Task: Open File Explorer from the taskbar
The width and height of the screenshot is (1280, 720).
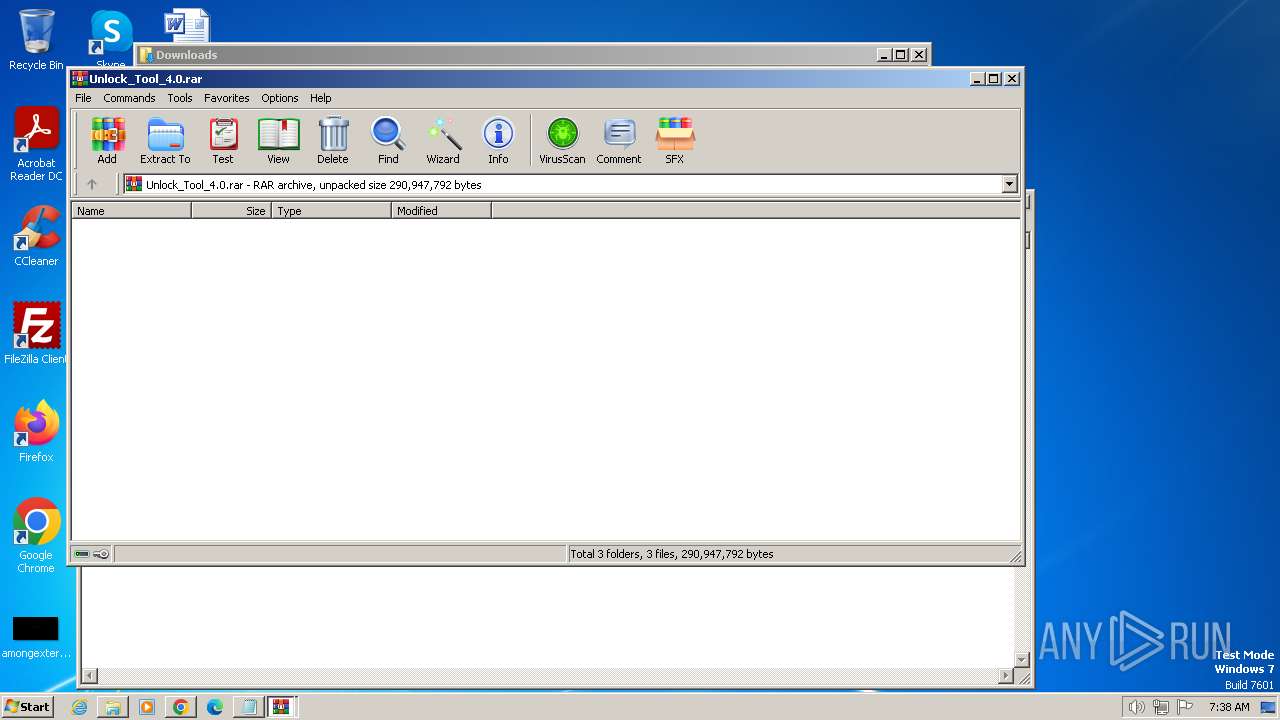Action: (113, 707)
